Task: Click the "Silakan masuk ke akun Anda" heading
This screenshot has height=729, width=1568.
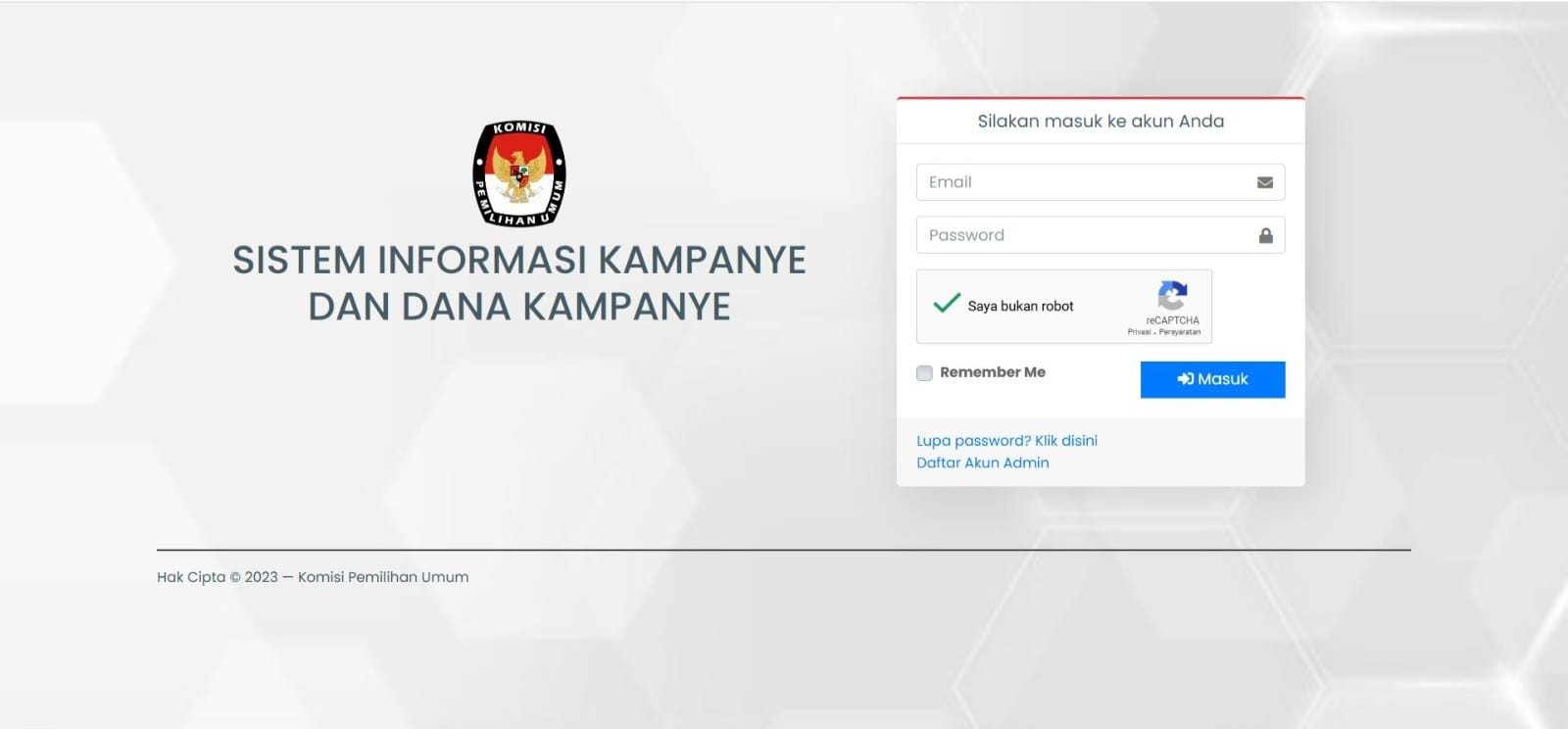Action: pyautogui.click(x=1100, y=121)
